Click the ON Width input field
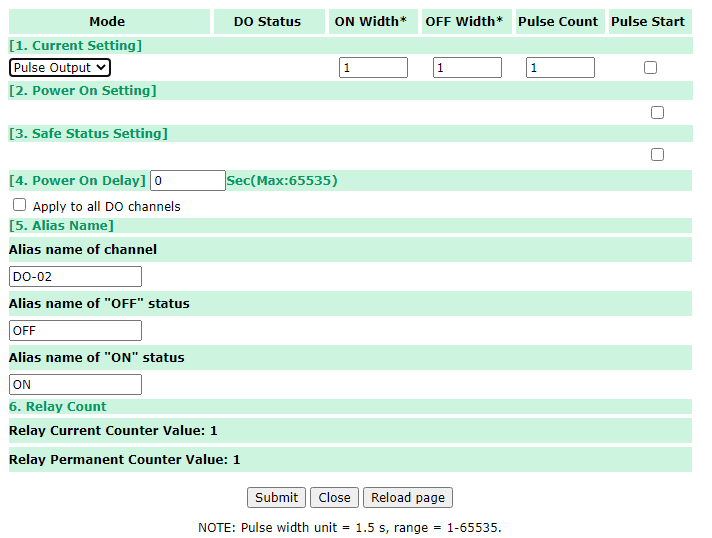Screen dimensions: 712x538 pyautogui.click(x=373, y=68)
